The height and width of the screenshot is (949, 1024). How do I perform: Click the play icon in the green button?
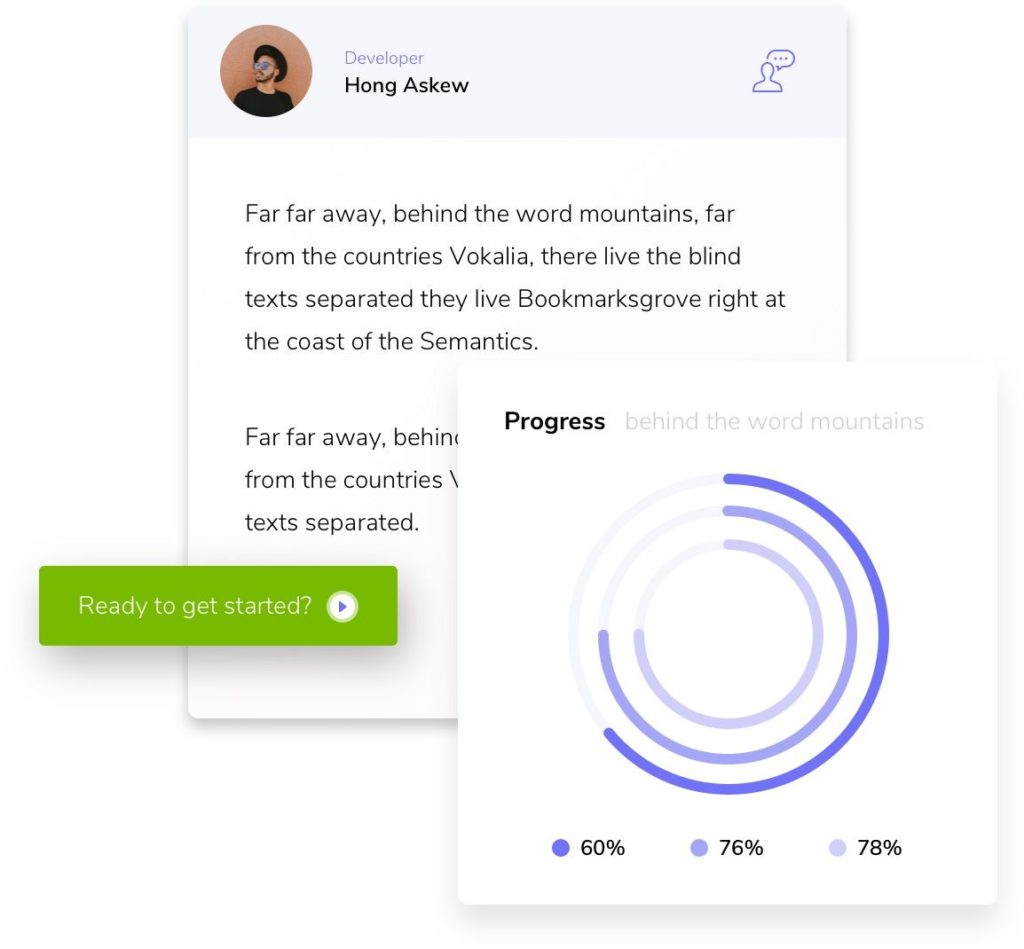(343, 606)
